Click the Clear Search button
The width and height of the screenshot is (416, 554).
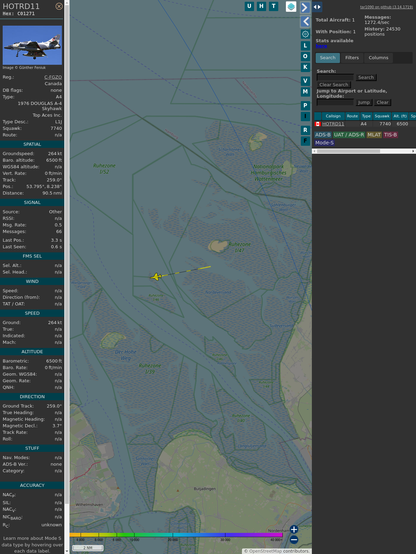[334, 85]
